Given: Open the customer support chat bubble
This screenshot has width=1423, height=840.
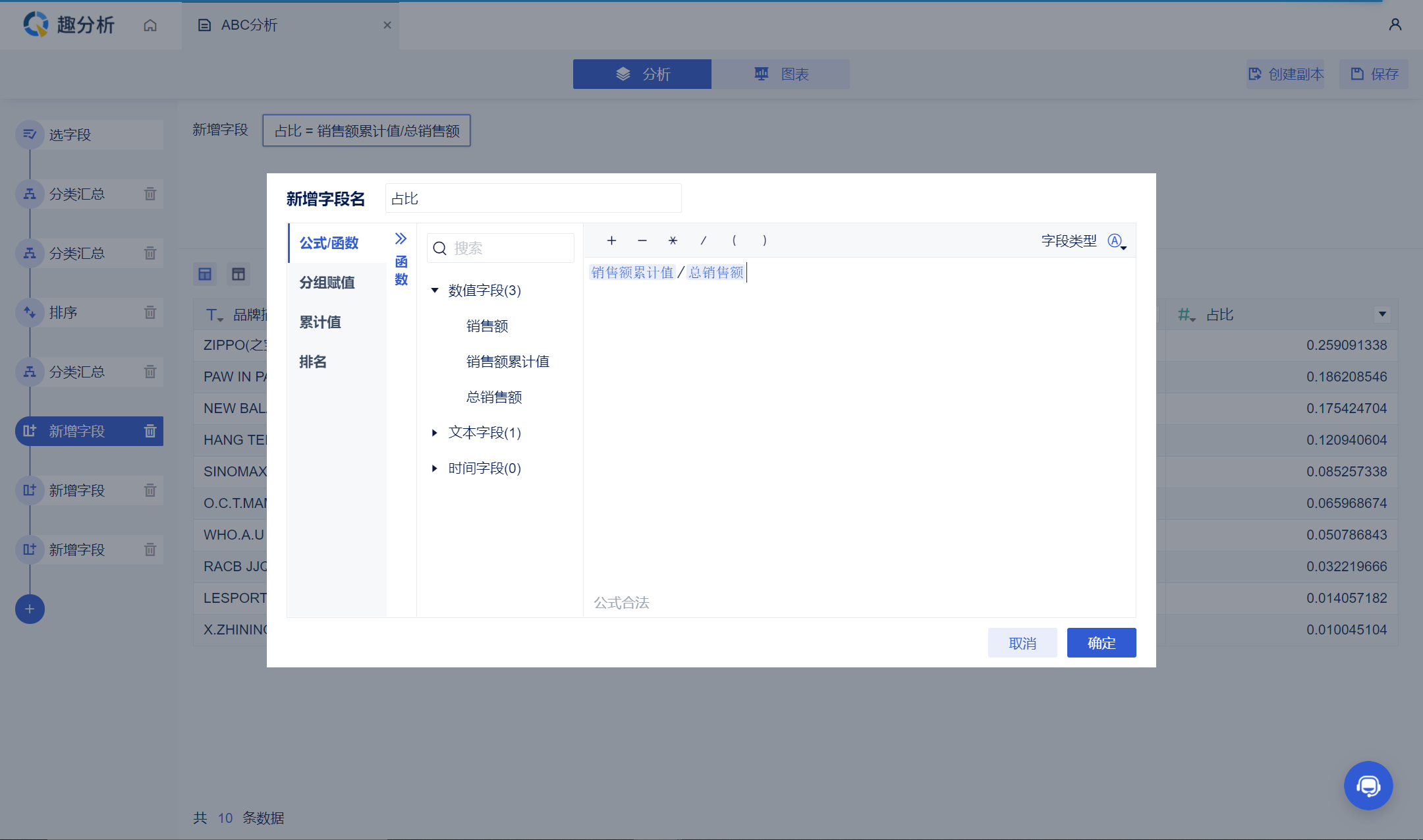Looking at the screenshot, I should 1368,785.
